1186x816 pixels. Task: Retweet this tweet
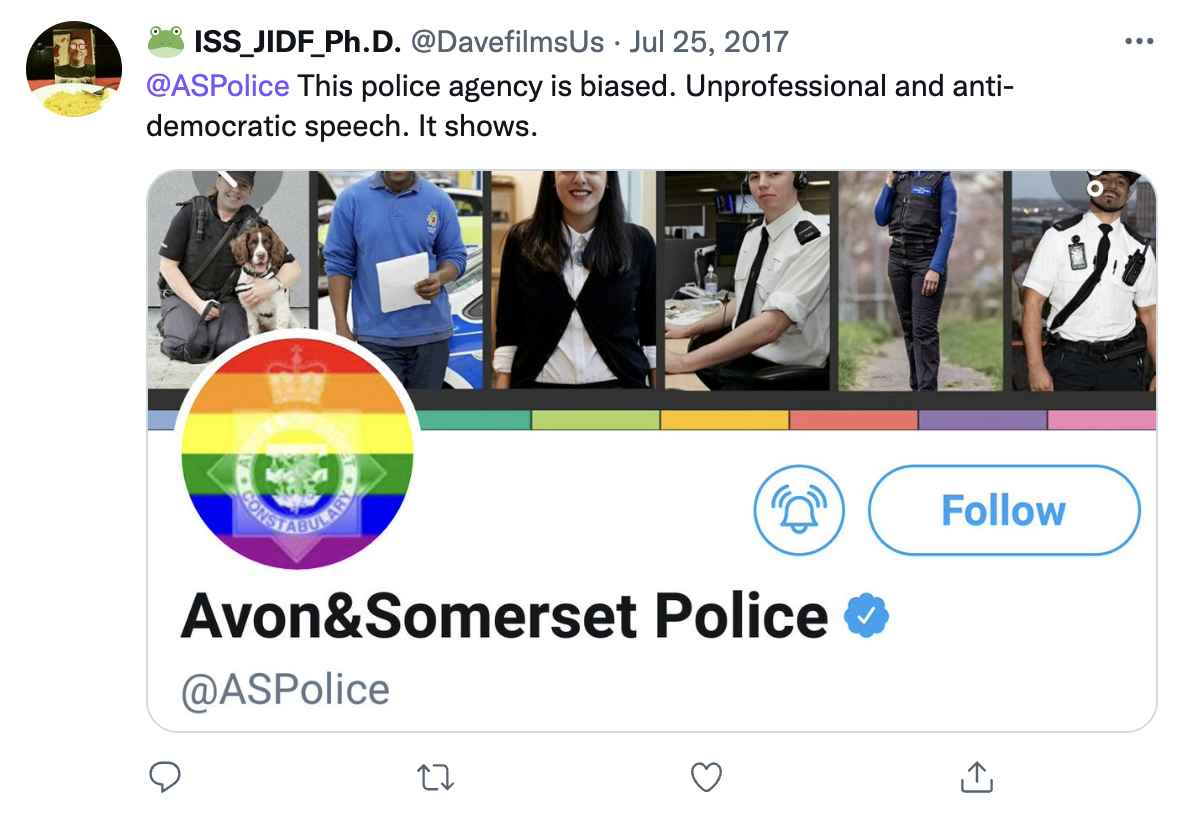tap(435, 776)
